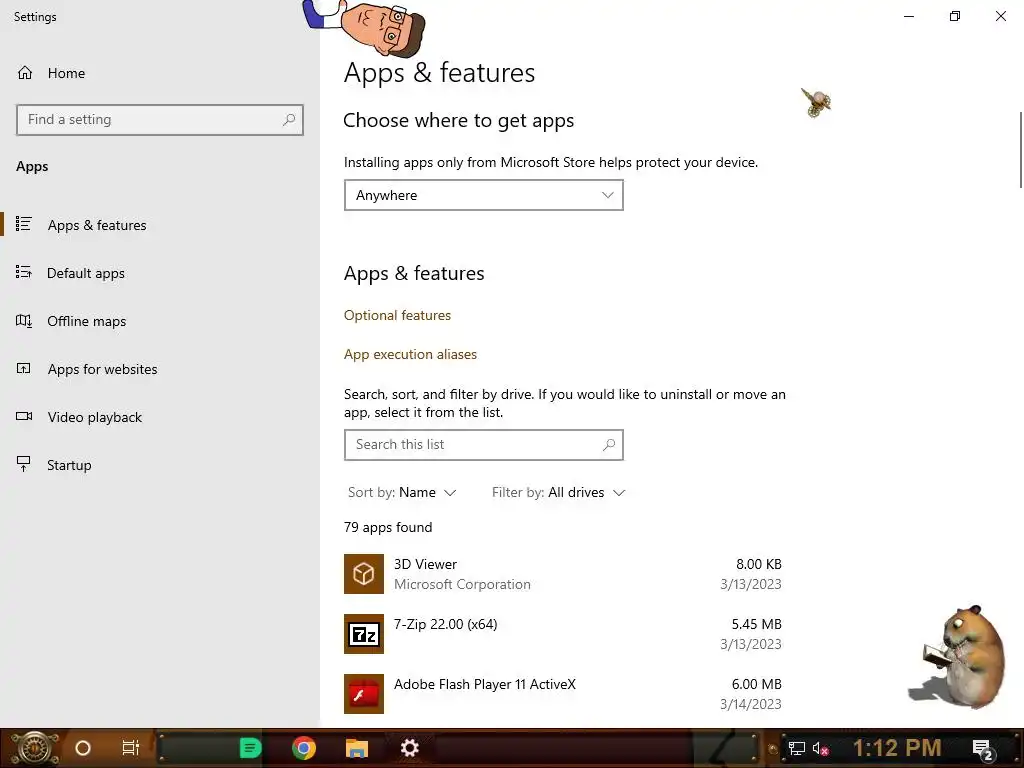Click 5.45 MB size of 7-Zip

[x=756, y=624]
